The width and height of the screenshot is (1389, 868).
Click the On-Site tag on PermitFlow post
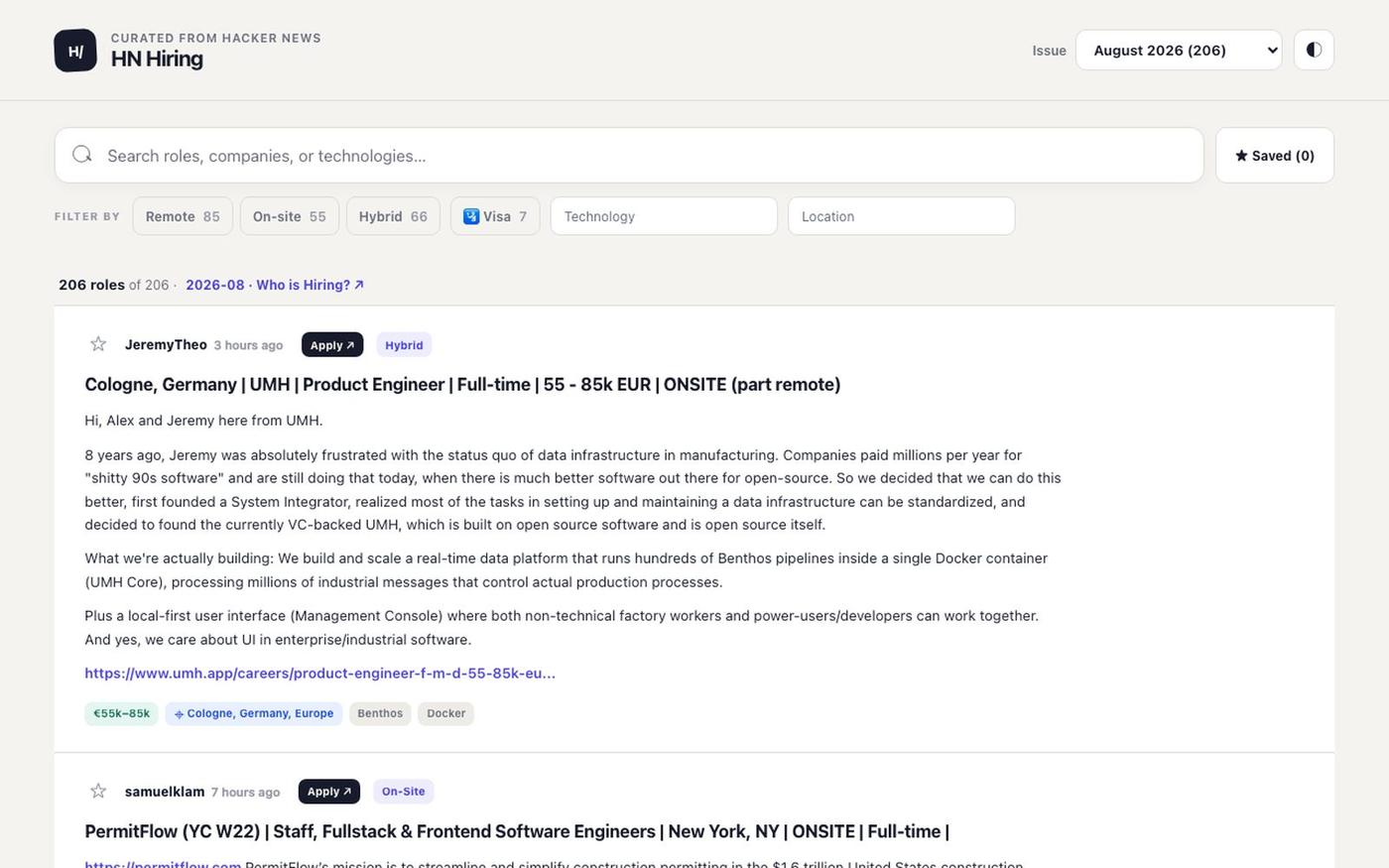coord(404,792)
